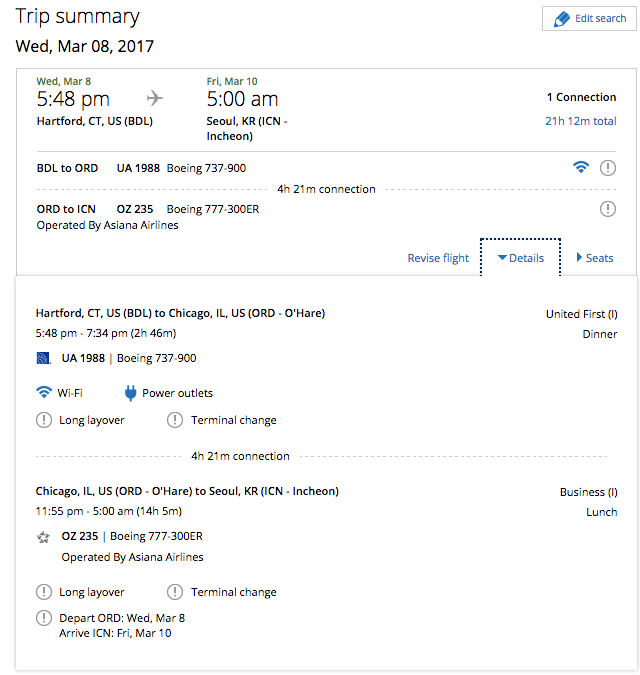Click '5:48 pm - 7:34 pm (2h 46m)' text
The width and height of the screenshot is (640, 675).
(106, 333)
